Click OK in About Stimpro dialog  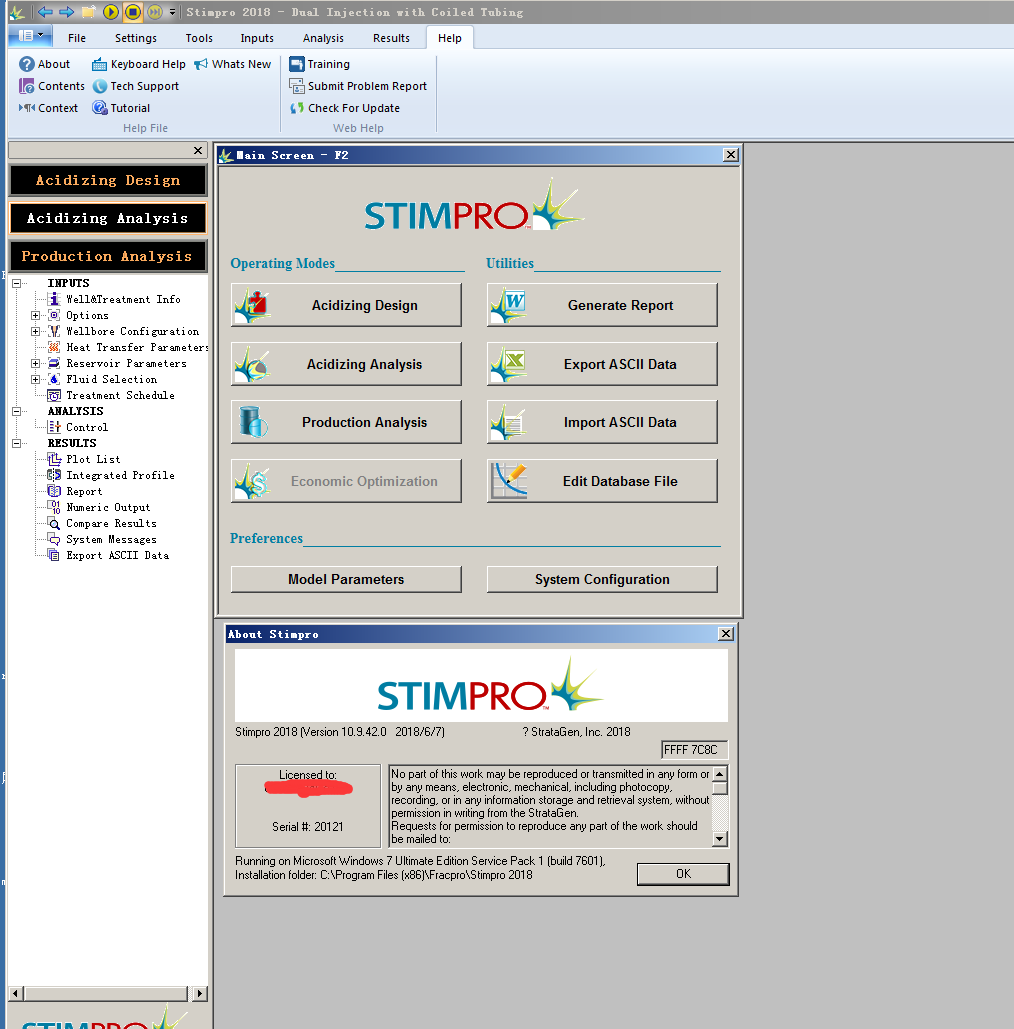[683, 874]
